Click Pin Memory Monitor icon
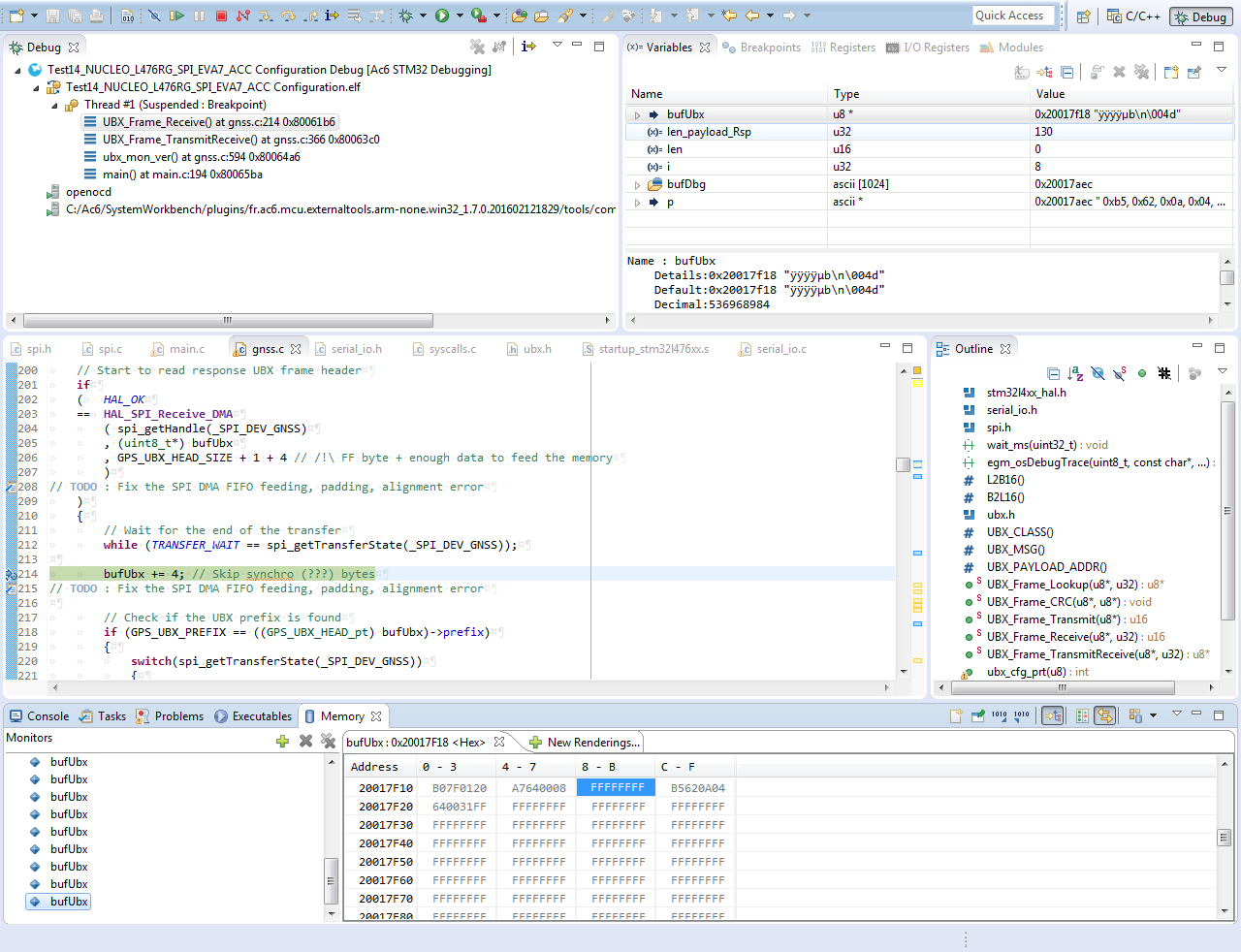Screen dimensions: 1241x952 [978, 716]
